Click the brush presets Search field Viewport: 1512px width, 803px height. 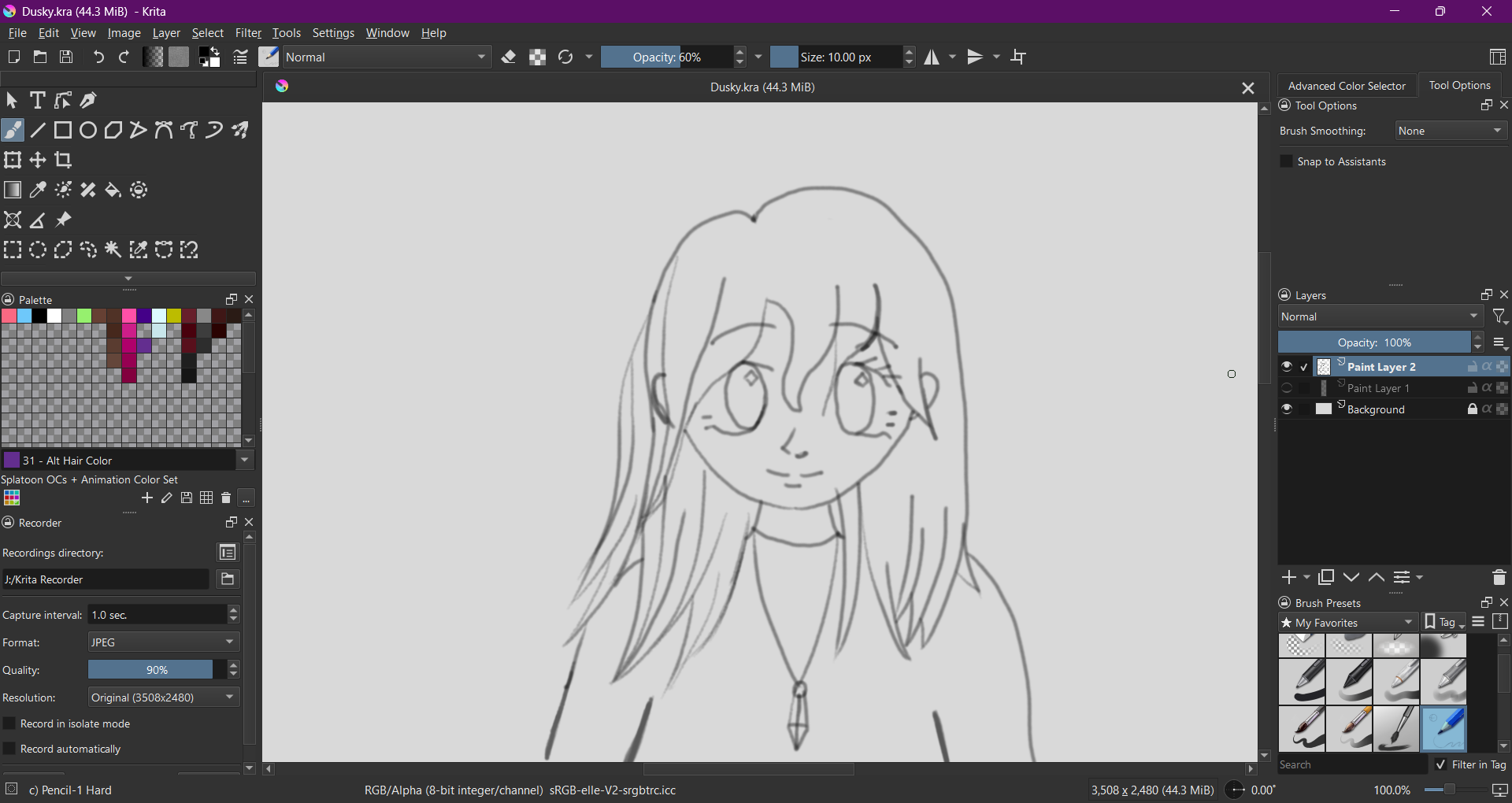point(1352,764)
